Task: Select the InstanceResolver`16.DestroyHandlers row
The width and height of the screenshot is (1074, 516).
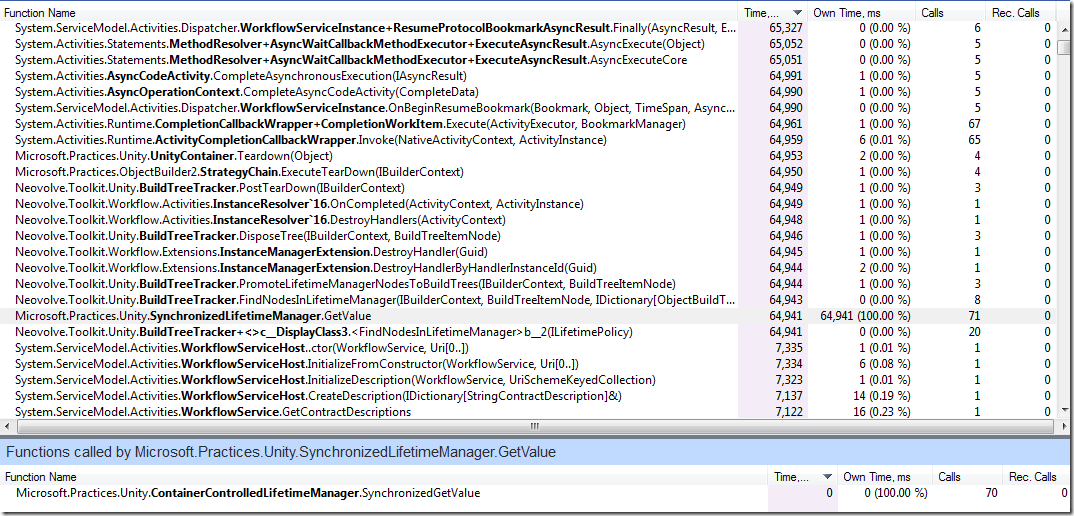Action: pos(527,219)
